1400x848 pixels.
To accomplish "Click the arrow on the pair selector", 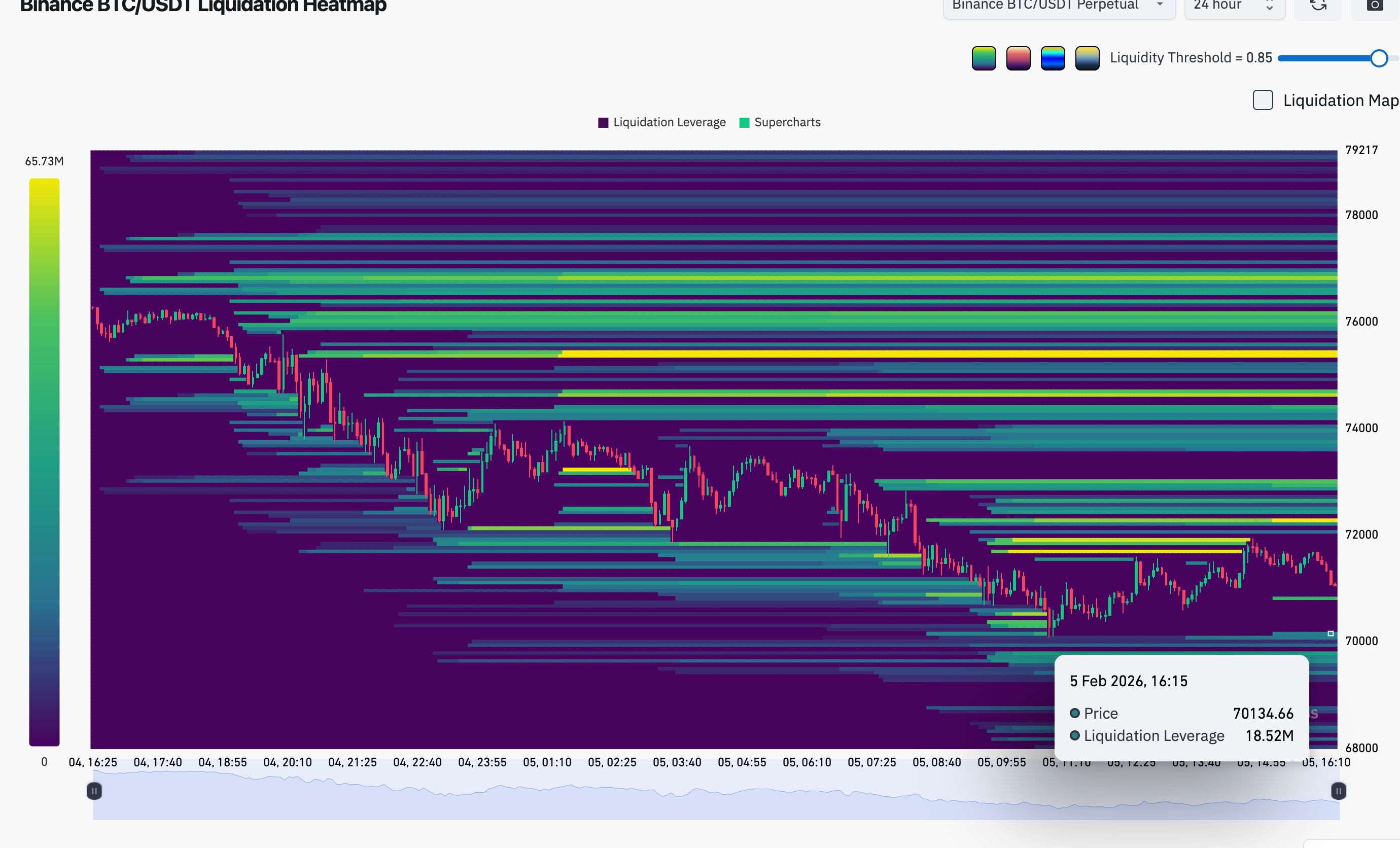I will tap(1160, 5).
